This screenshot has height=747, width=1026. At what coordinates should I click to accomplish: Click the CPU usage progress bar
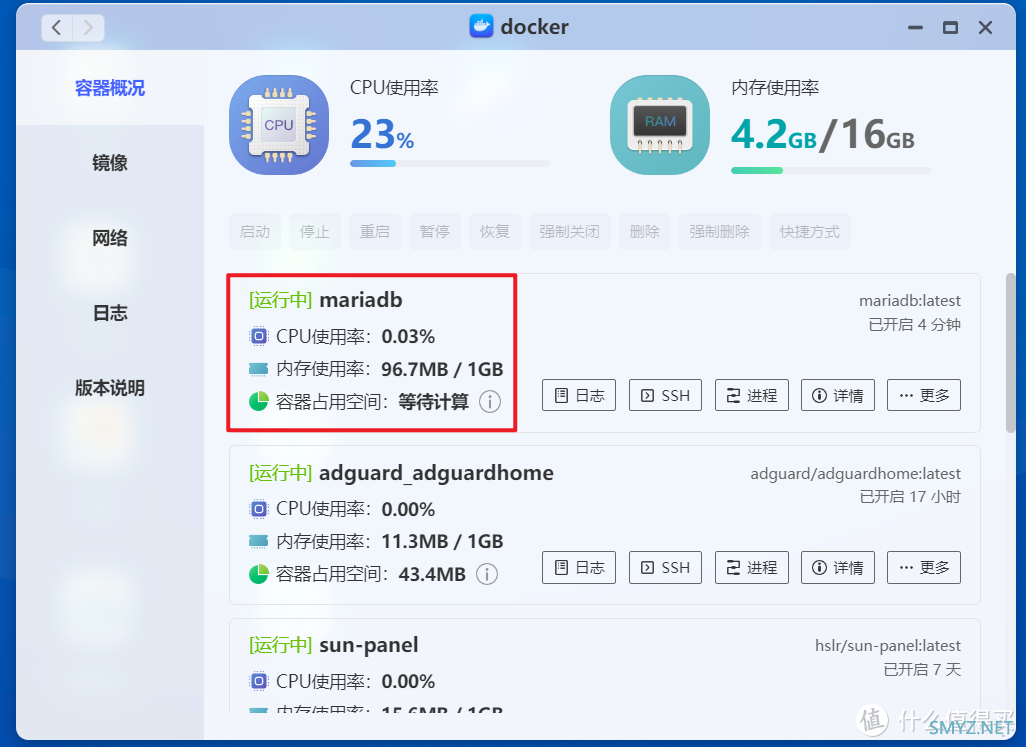[x=450, y=164]
